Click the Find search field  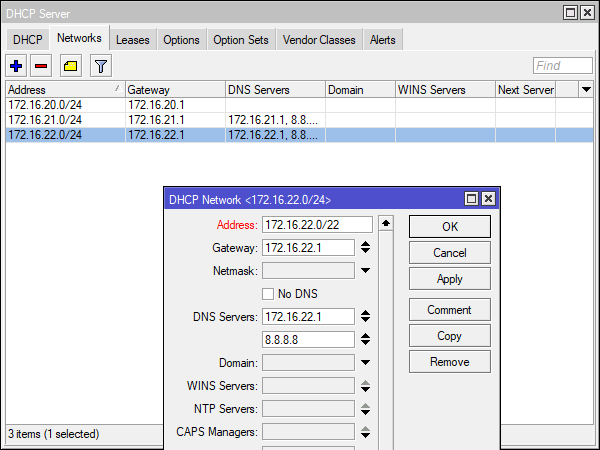click(x=563, y=66)
